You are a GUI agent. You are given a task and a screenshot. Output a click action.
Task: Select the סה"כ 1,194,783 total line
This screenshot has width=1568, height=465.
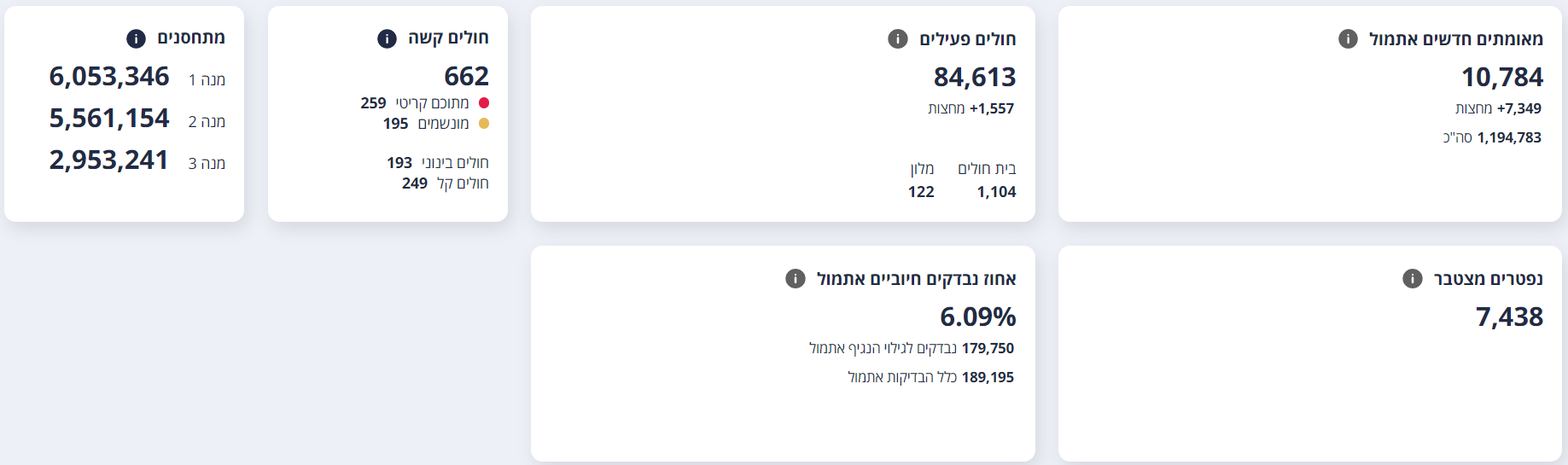pos(1492,137)
